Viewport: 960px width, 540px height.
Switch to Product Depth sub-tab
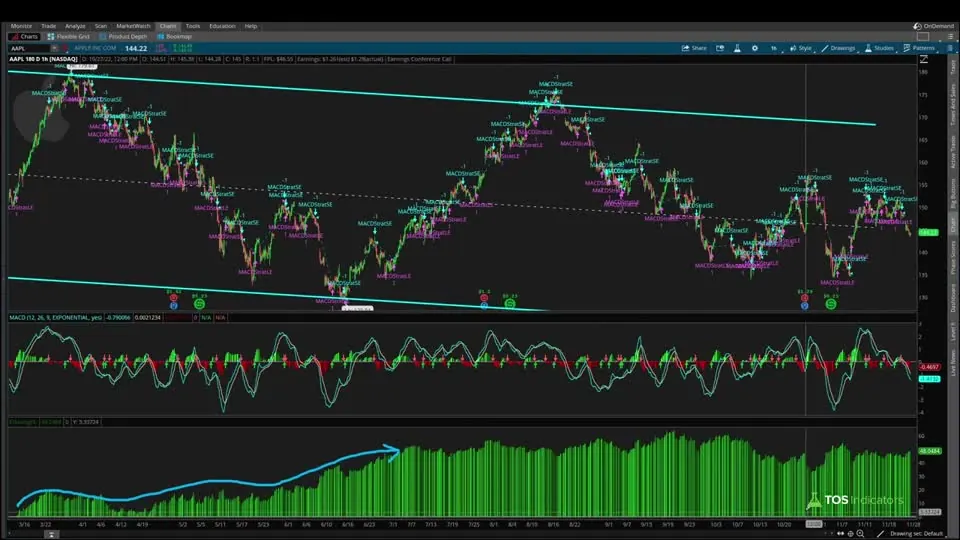click(123, 37)
